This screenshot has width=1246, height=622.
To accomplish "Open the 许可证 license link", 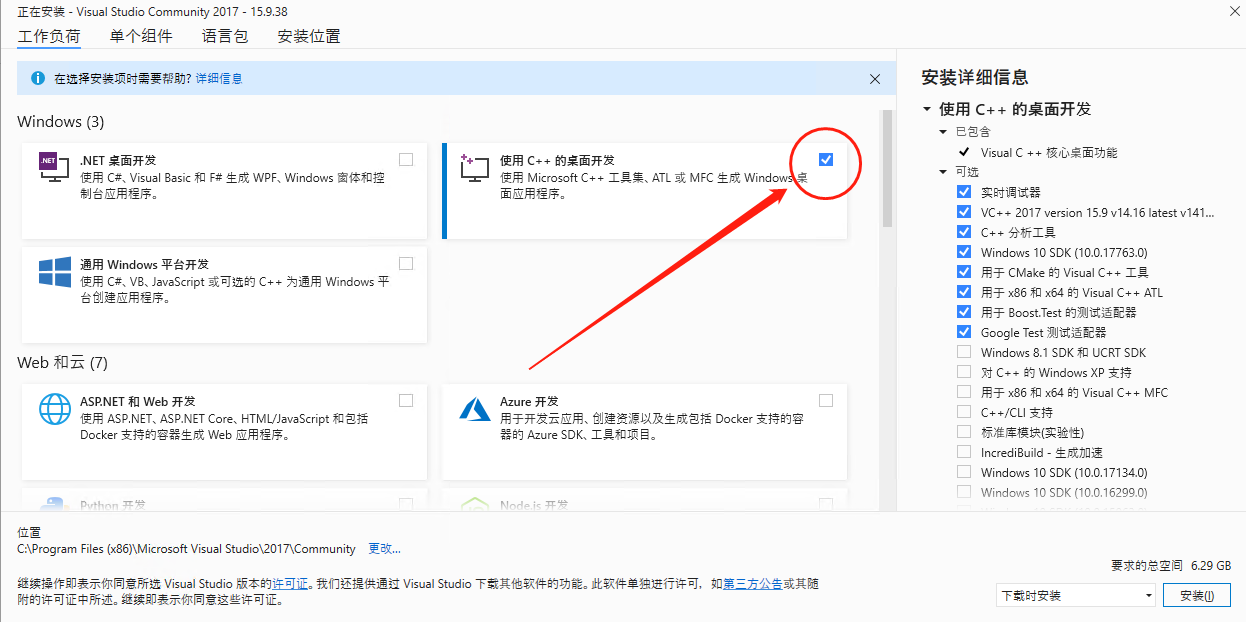I will point(290,583).
